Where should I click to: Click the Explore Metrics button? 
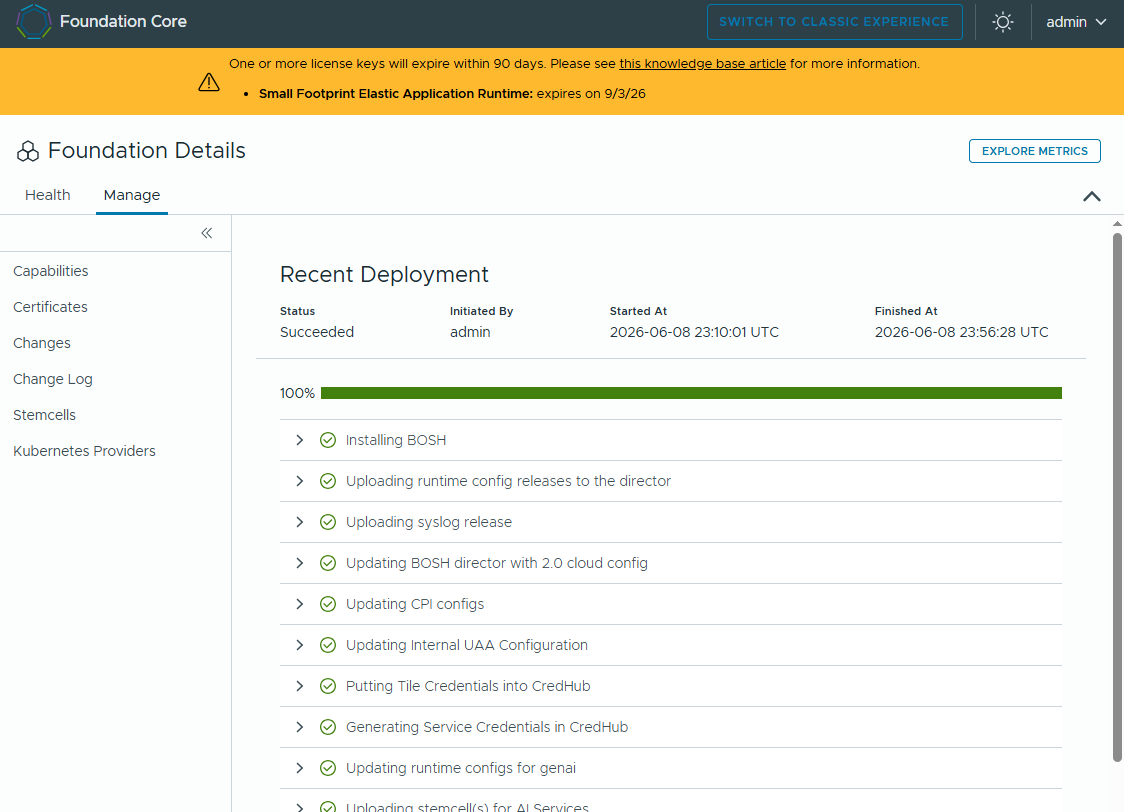click(x=1034, y=151)
